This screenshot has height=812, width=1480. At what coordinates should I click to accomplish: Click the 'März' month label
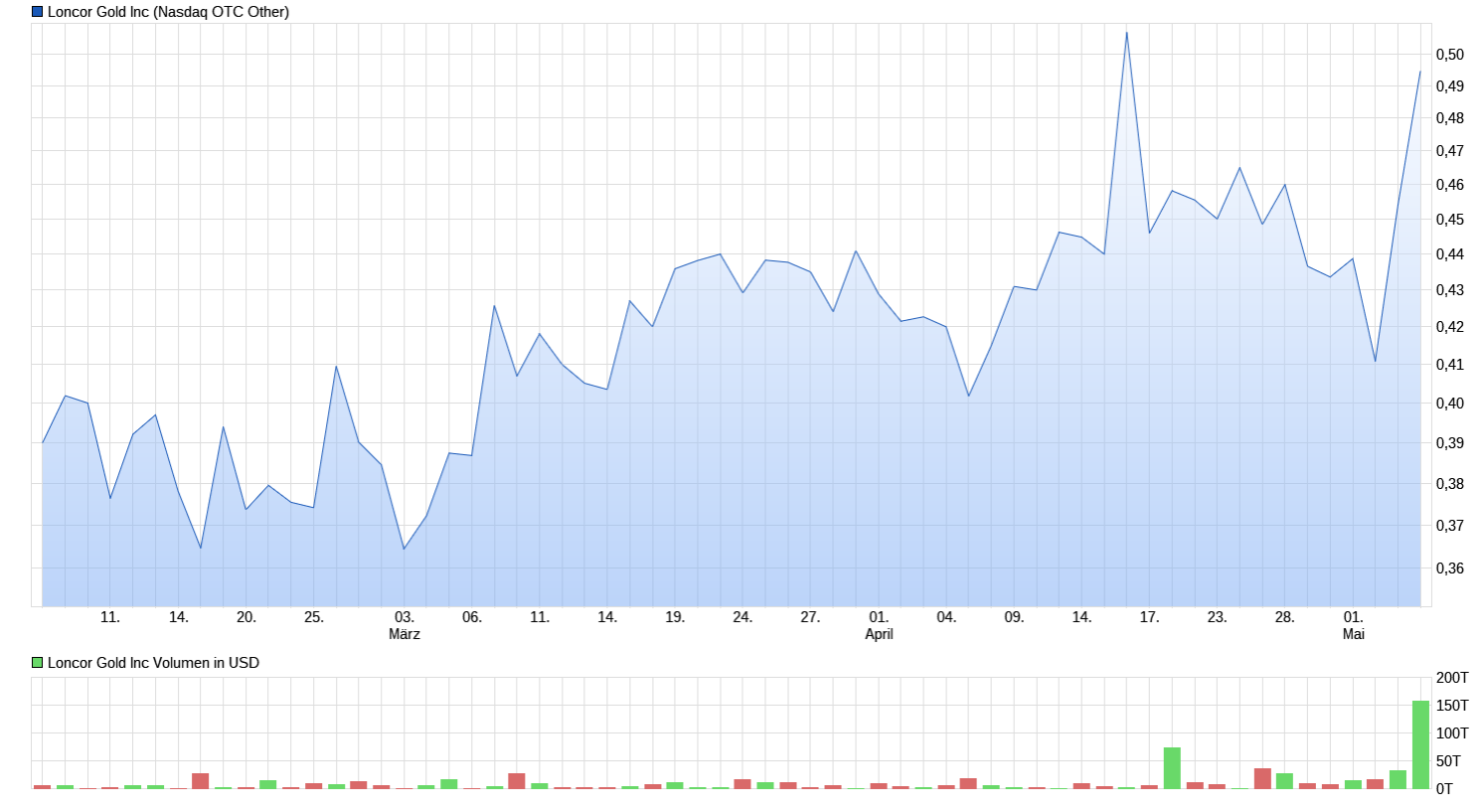pos(405,634)
